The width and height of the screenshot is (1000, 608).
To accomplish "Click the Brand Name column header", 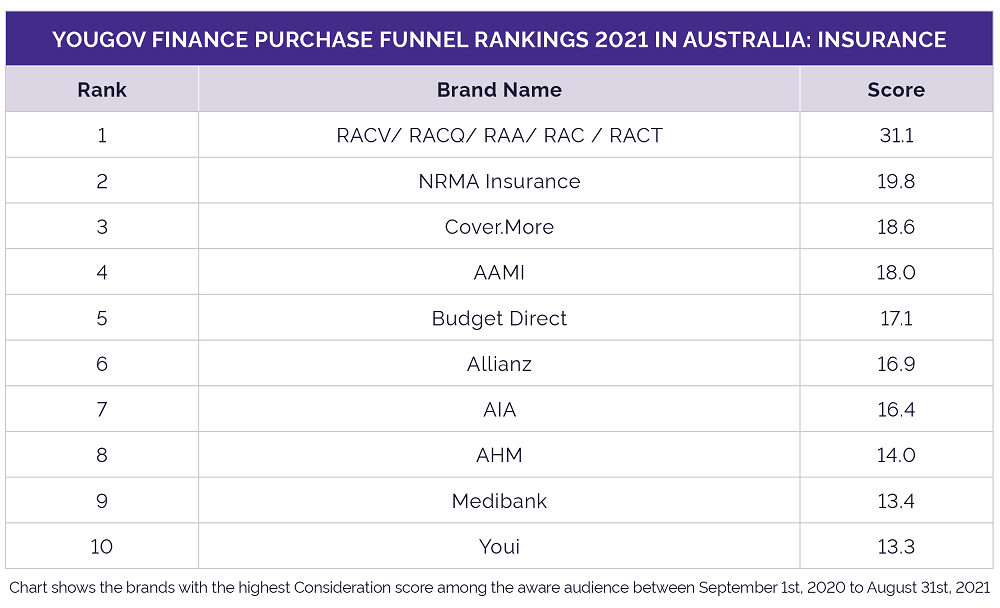I will tap(499, 89).
